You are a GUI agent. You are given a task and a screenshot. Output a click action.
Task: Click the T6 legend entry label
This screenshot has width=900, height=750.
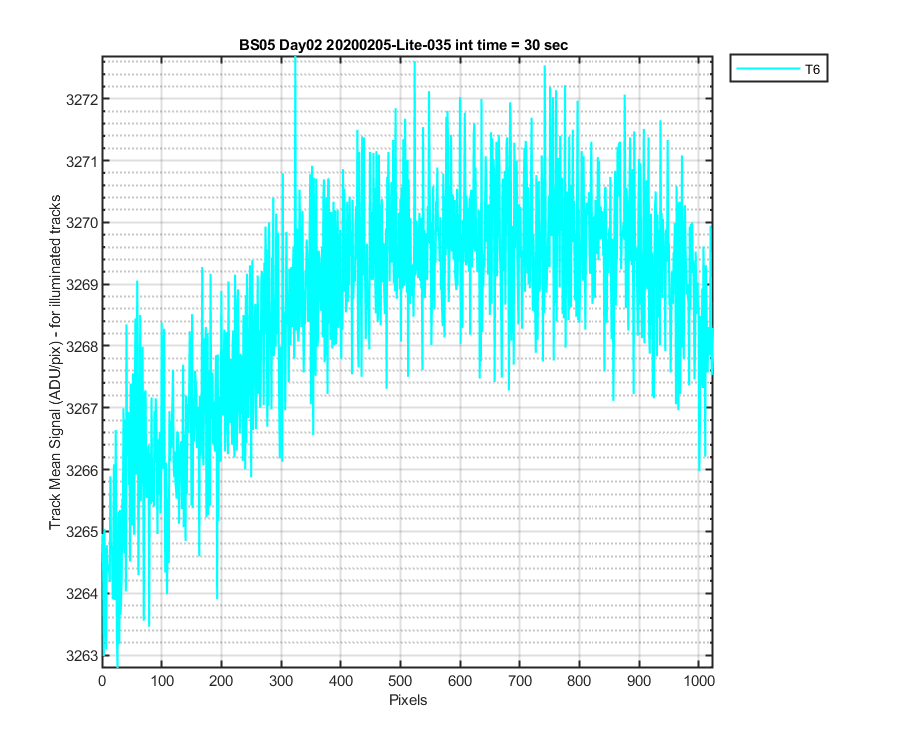812,69
